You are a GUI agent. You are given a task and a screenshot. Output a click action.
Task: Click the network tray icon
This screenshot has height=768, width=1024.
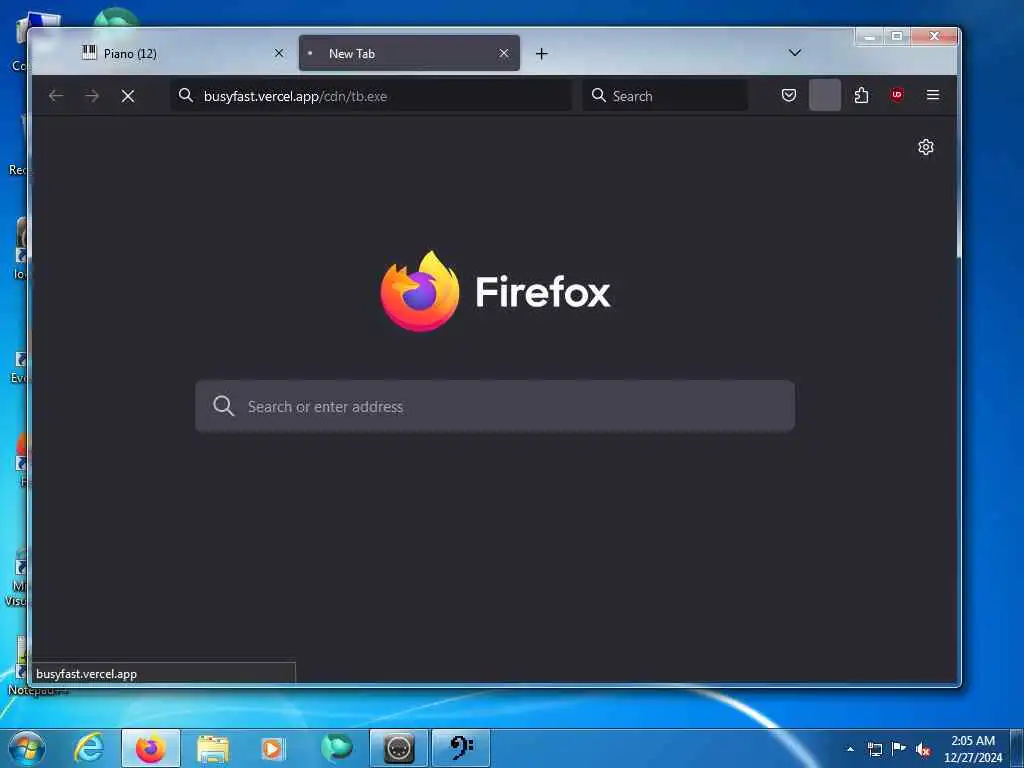pyautogui.click(x=874, y=749)
